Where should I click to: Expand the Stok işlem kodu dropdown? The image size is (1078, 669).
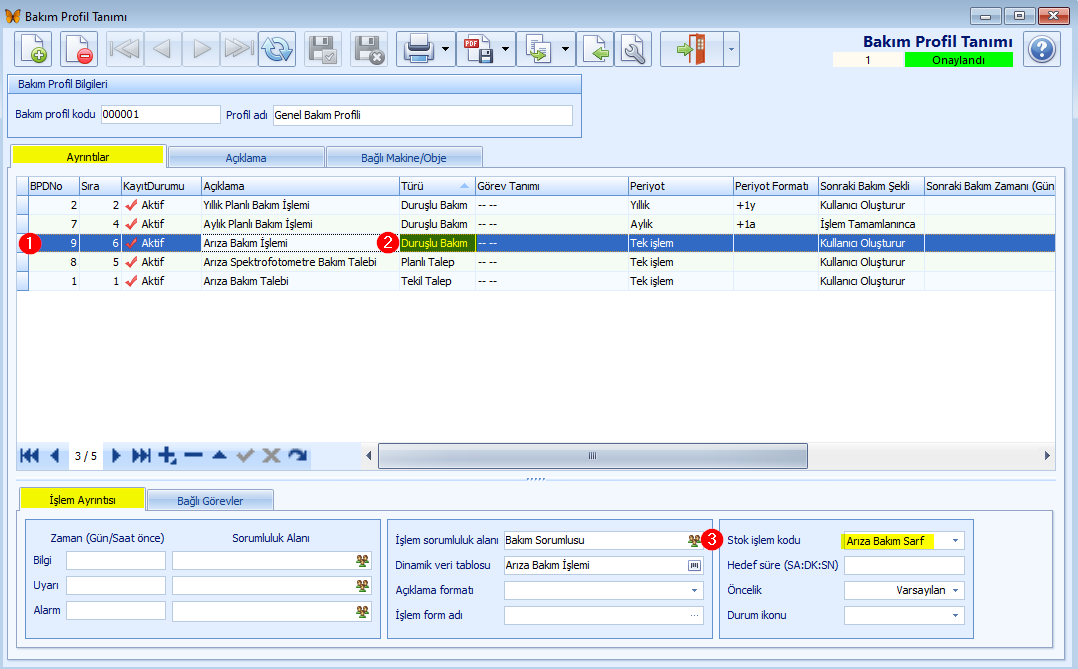tap(955, 540)
